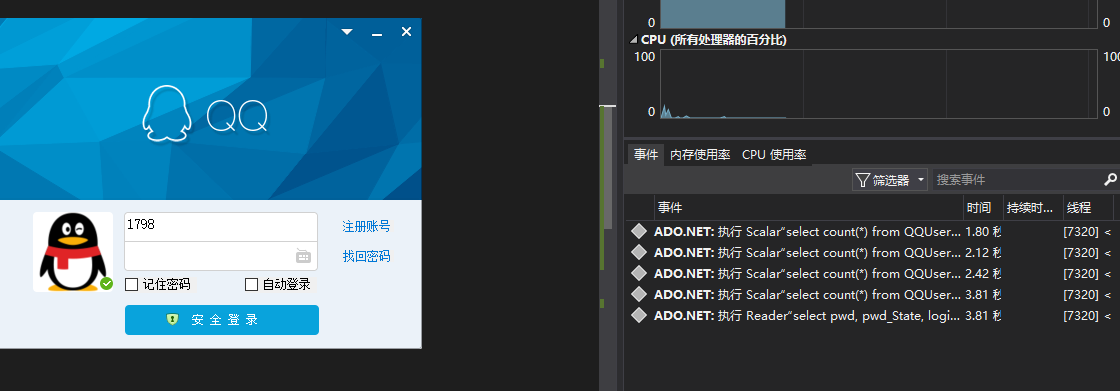Click the editor vertical scrollbar thumb

(x=607, y=168)
